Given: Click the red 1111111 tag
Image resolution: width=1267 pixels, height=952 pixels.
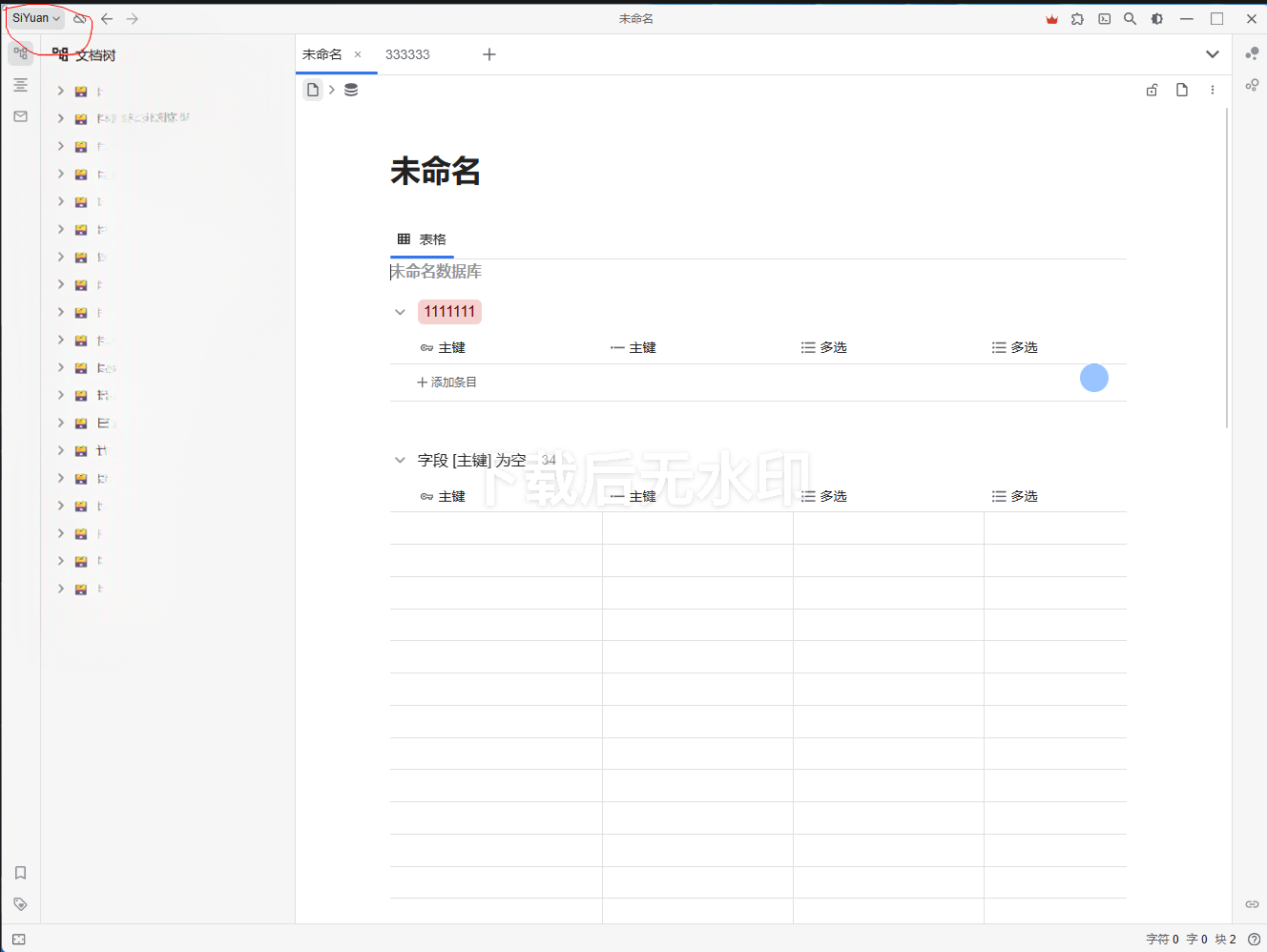Looking at the screenshot, I should pyautogui.click(x=449, y=312).
